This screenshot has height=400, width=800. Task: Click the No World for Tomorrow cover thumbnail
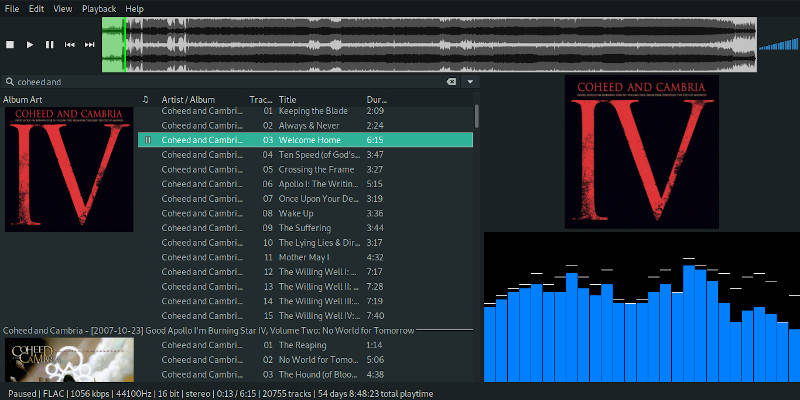coord(69,360)
